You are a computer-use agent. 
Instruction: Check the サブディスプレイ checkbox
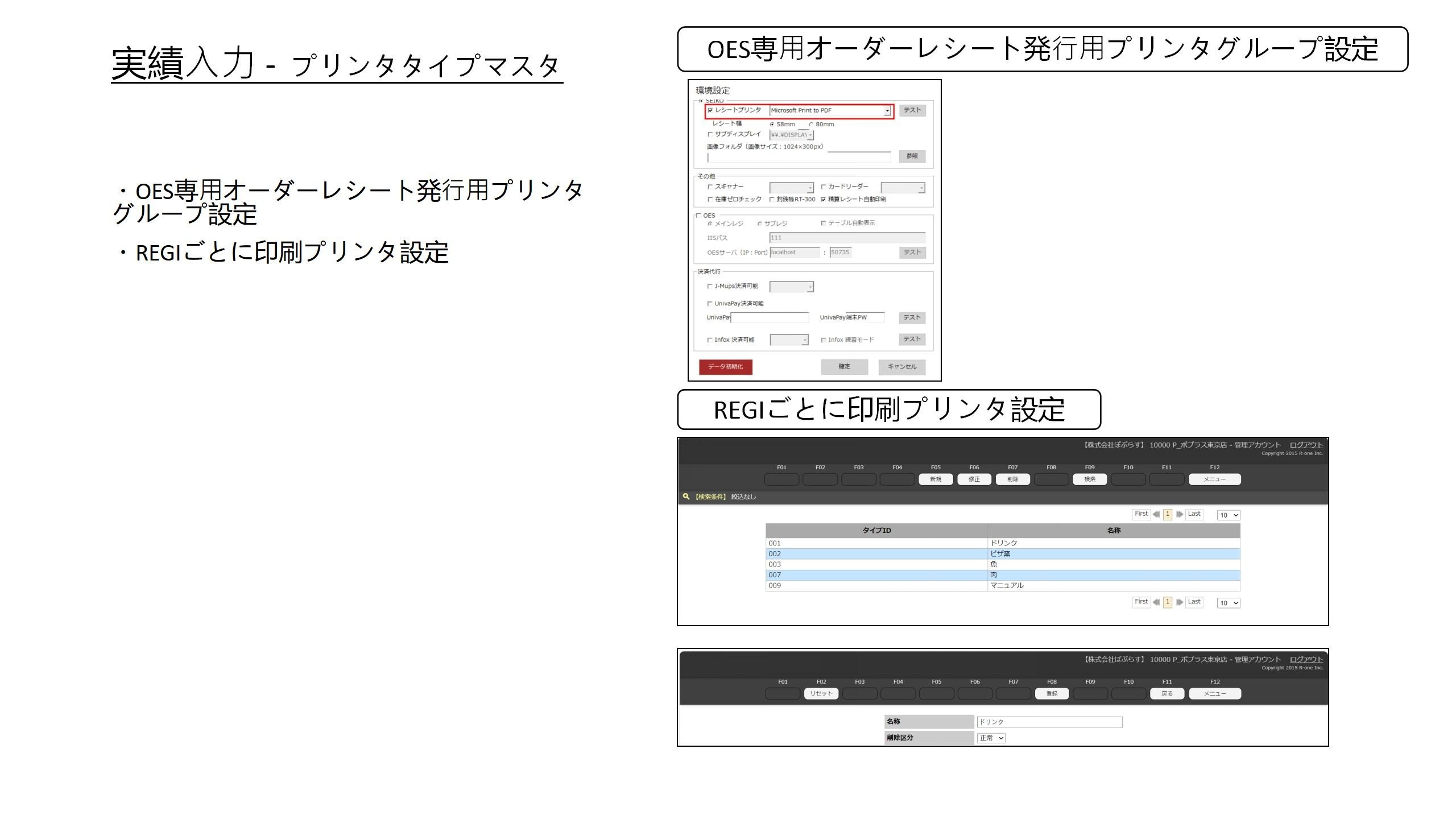click(710, 135)
